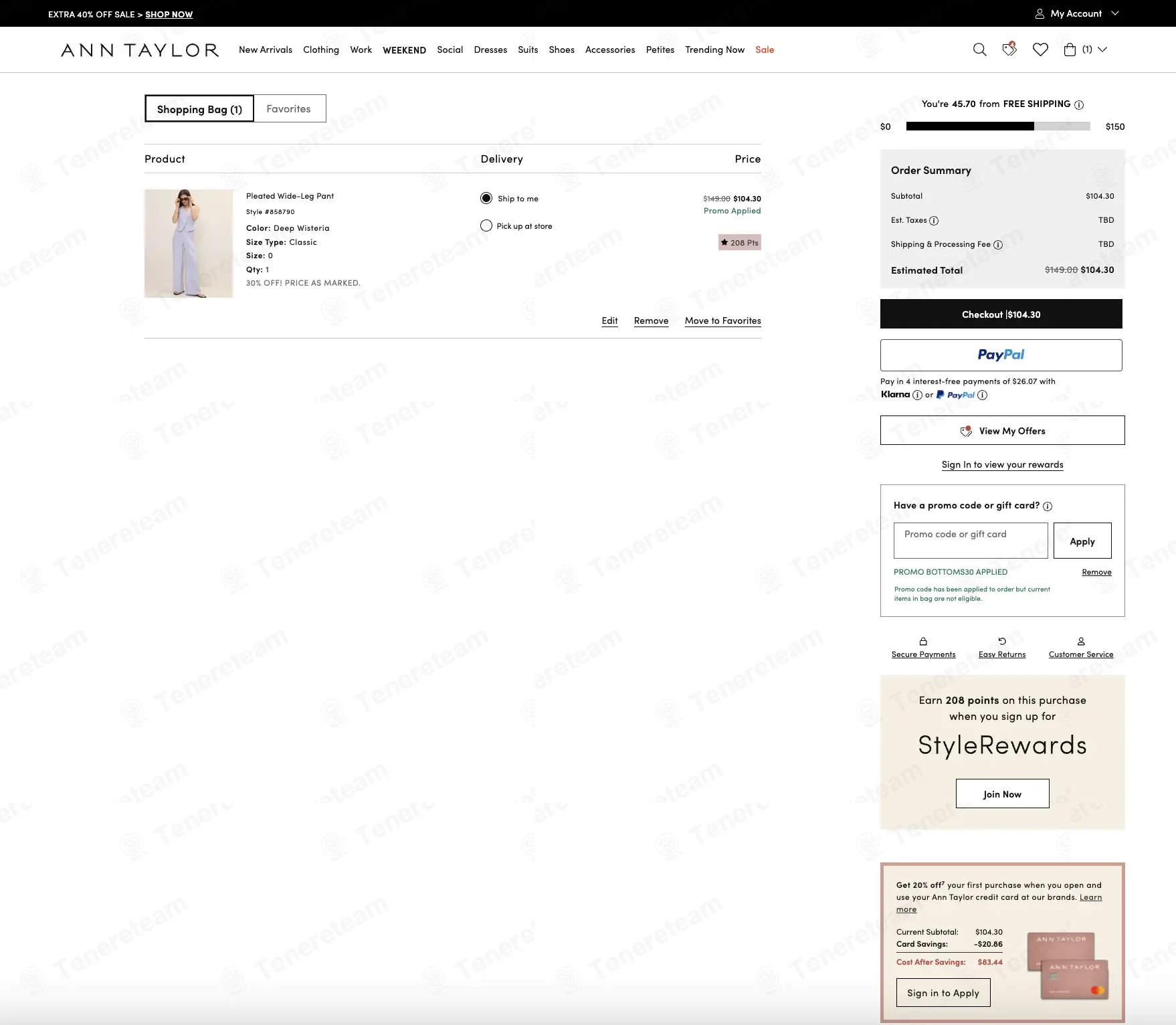Image resolution: width=1176 pixels, height=1025 pixels.
Task: Show Shipping & Processing Fee info icon
Action: point(998,245)
